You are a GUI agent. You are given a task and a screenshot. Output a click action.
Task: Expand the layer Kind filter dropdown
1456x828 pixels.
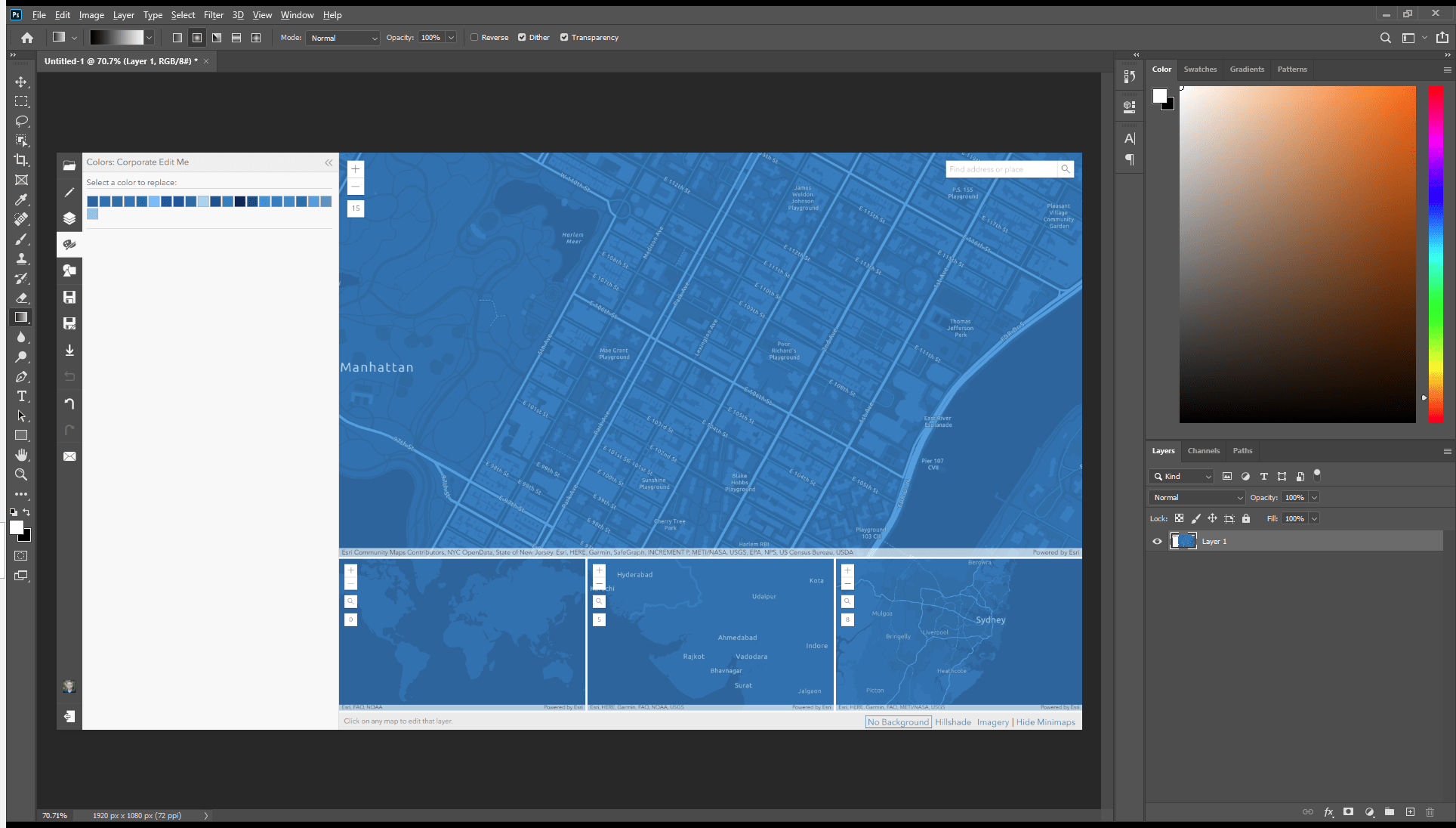[1183, 476]
